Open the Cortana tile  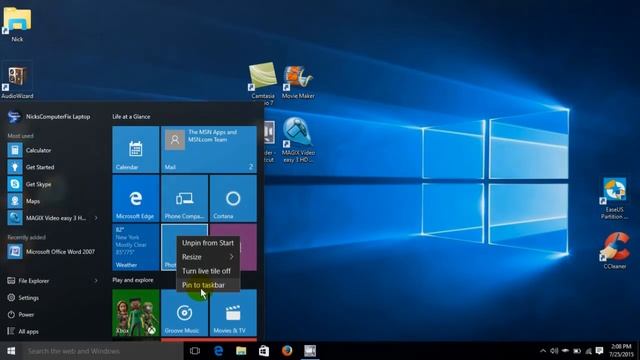[x=233, y=198]
